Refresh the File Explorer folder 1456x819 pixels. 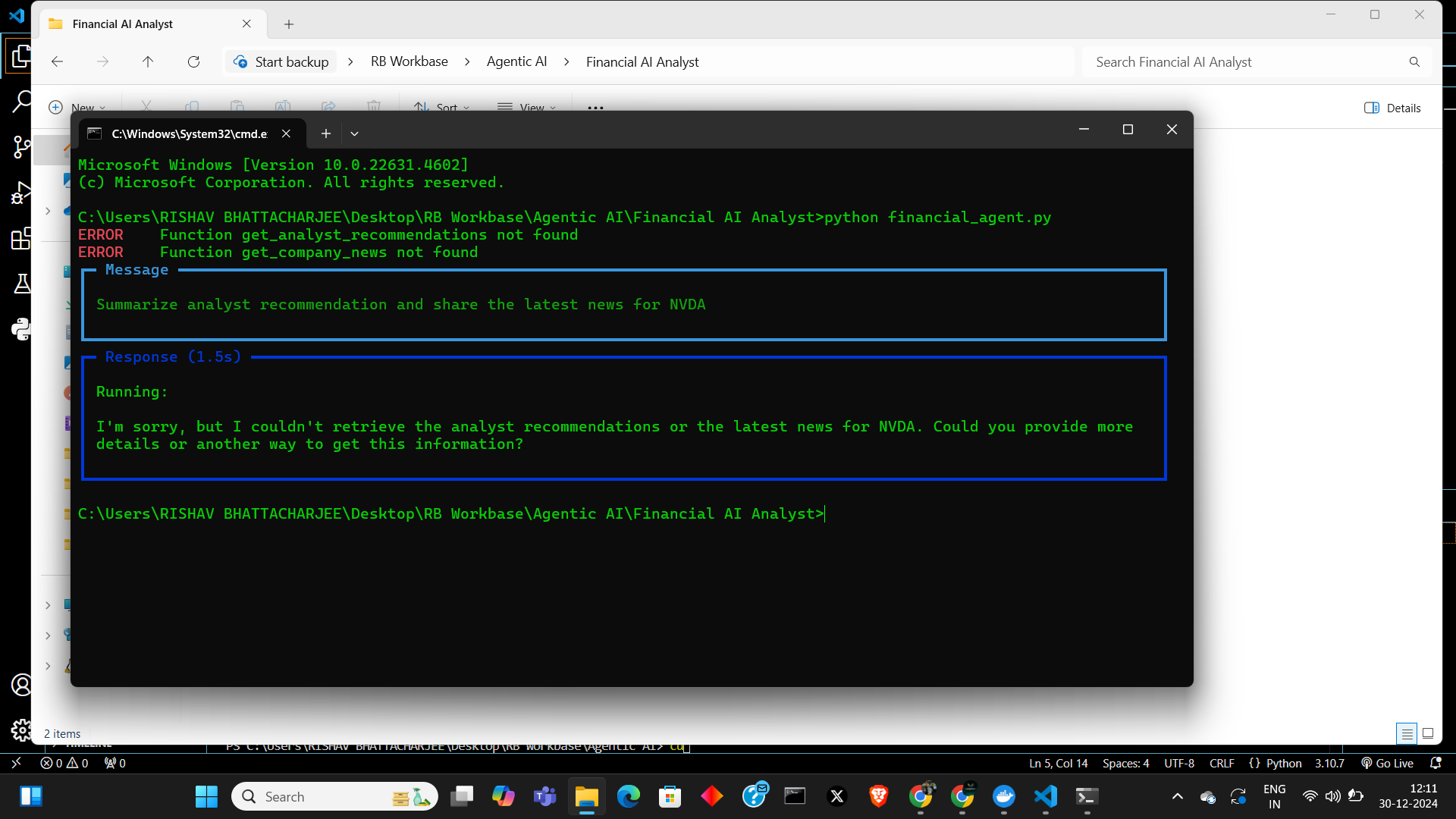[x=193, y=62]
